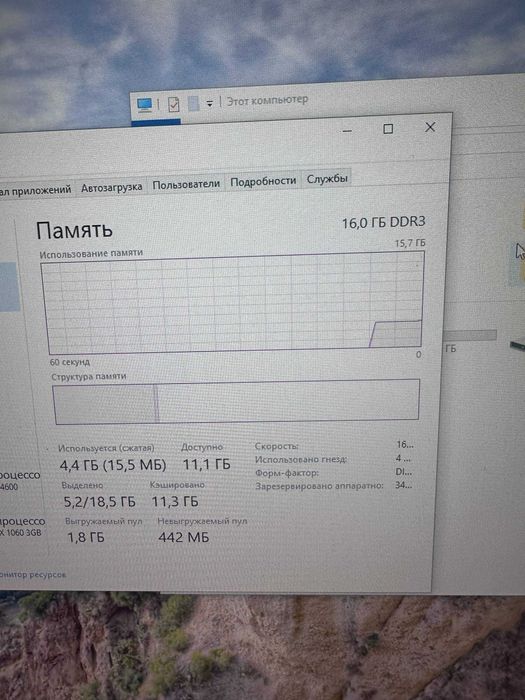Viewport: 525px width, 700px height.
Task: Open the Автозагрузка tab
Action: [112, 188]
